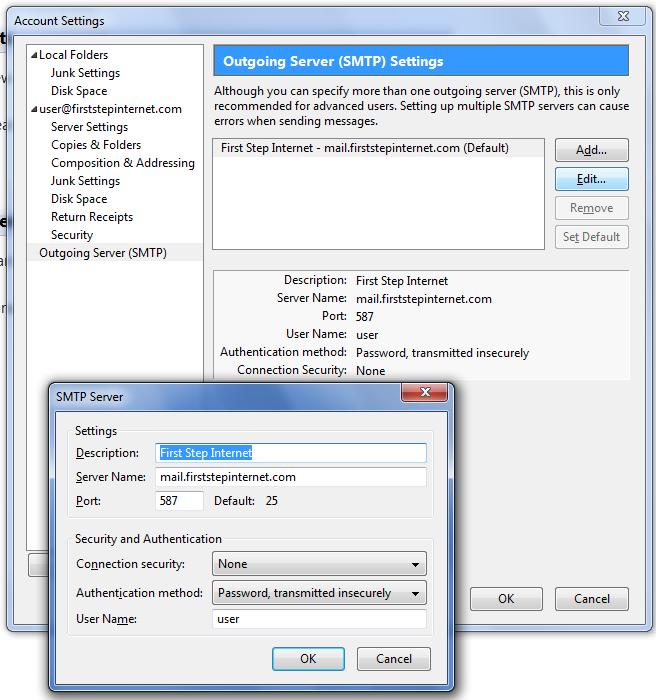The height and width of the screenshot is (700, 656).
Task: Select Outgoing Server (SMTP) in the tree
Action: pyautogui.click(x=103, y=253)
